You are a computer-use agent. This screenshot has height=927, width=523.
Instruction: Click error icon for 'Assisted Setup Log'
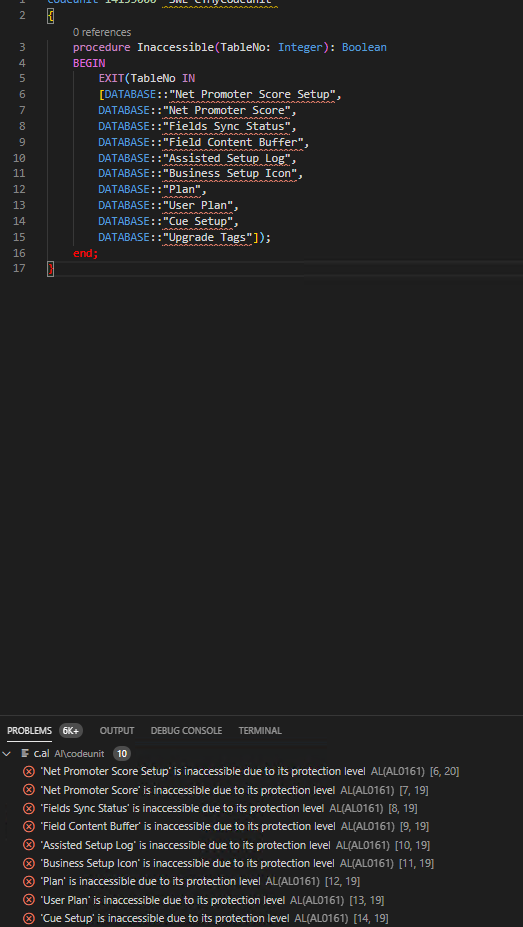tap(28, 845)
